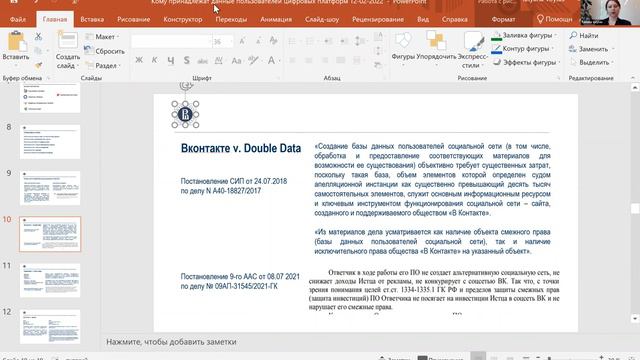Click the bulleted list icon

(292, 41)
